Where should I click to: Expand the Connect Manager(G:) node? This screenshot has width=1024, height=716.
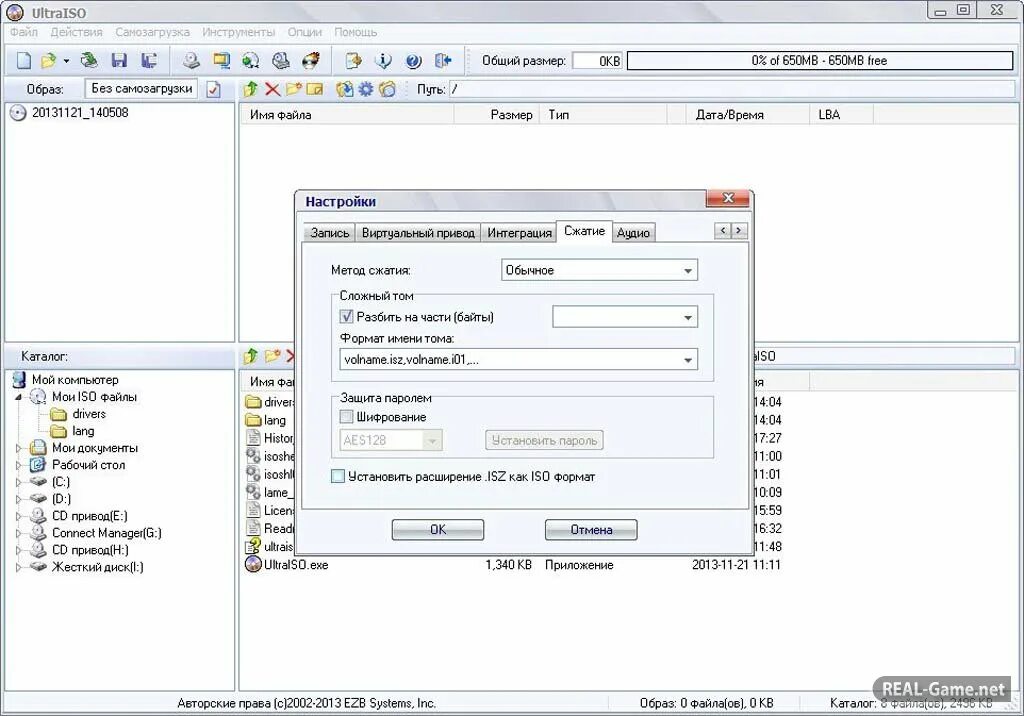click(x=18, y=533)
